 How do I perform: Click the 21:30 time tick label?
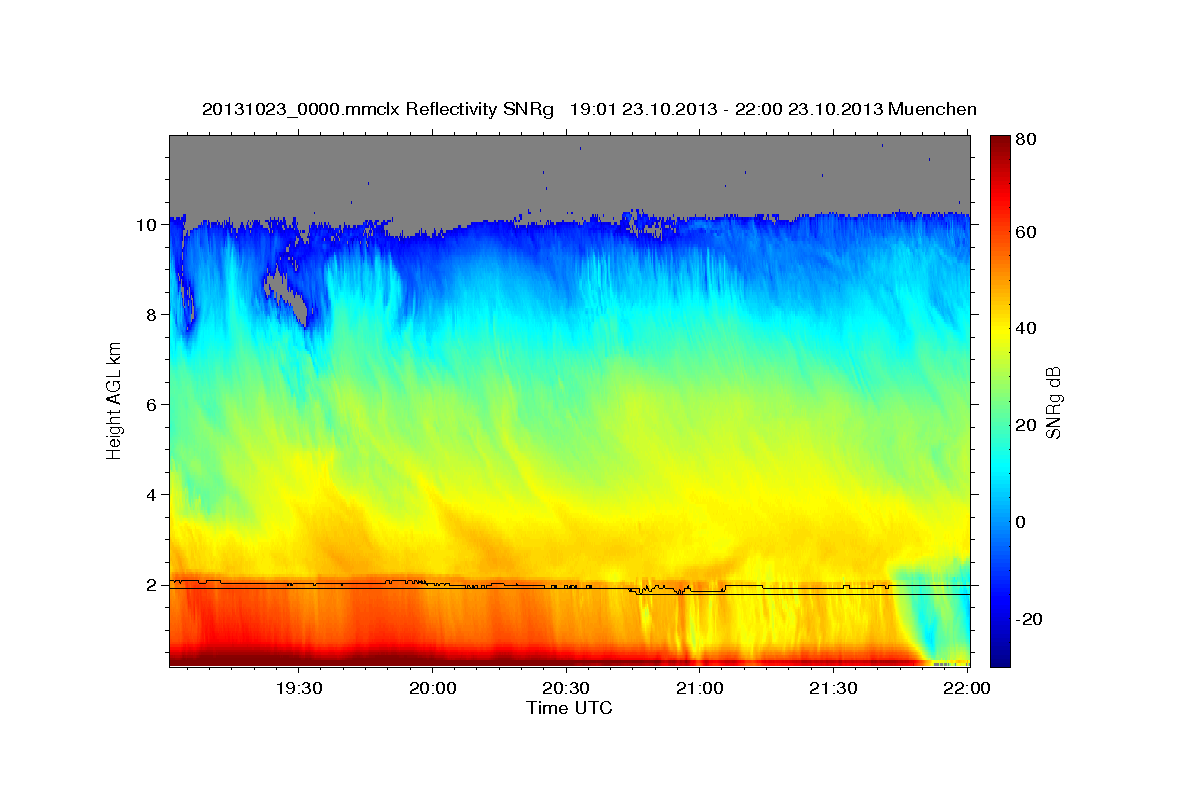(x=833, y=688)
